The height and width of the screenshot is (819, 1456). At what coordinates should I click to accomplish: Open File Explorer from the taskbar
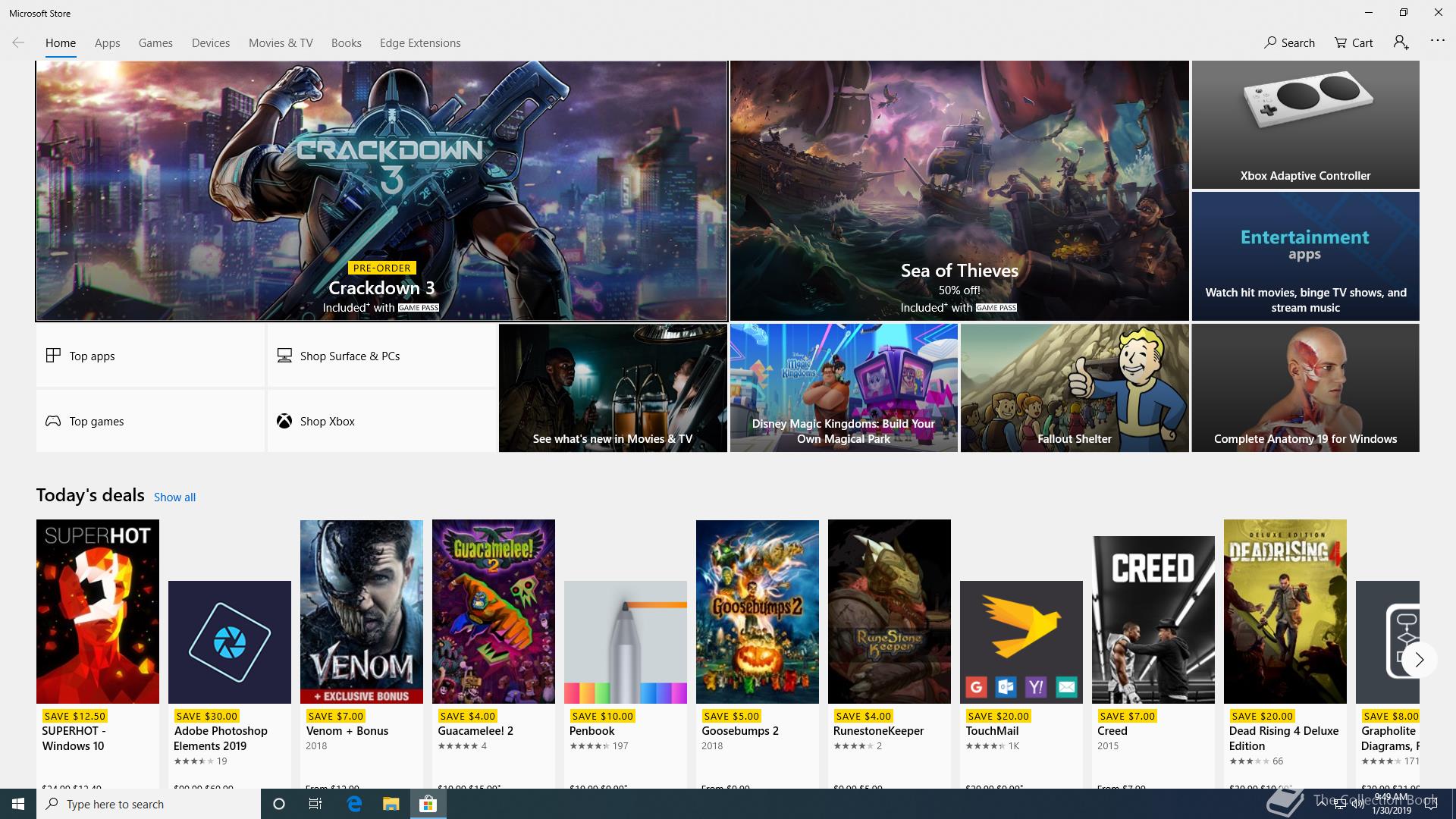coord(391,804)
